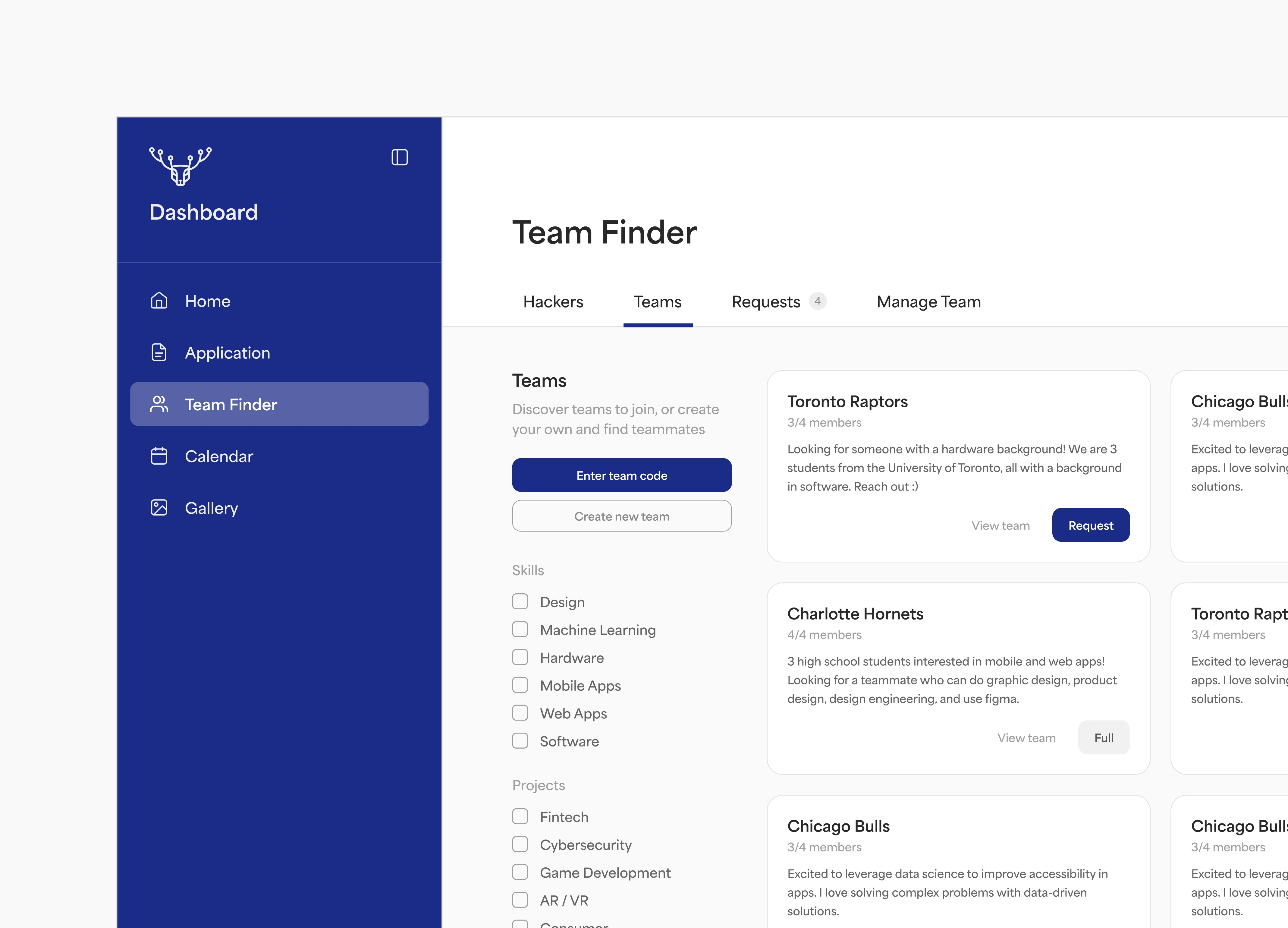Check the AR / VR checkbox
This screenshot has height=928, width=1288.
[520, 900]
